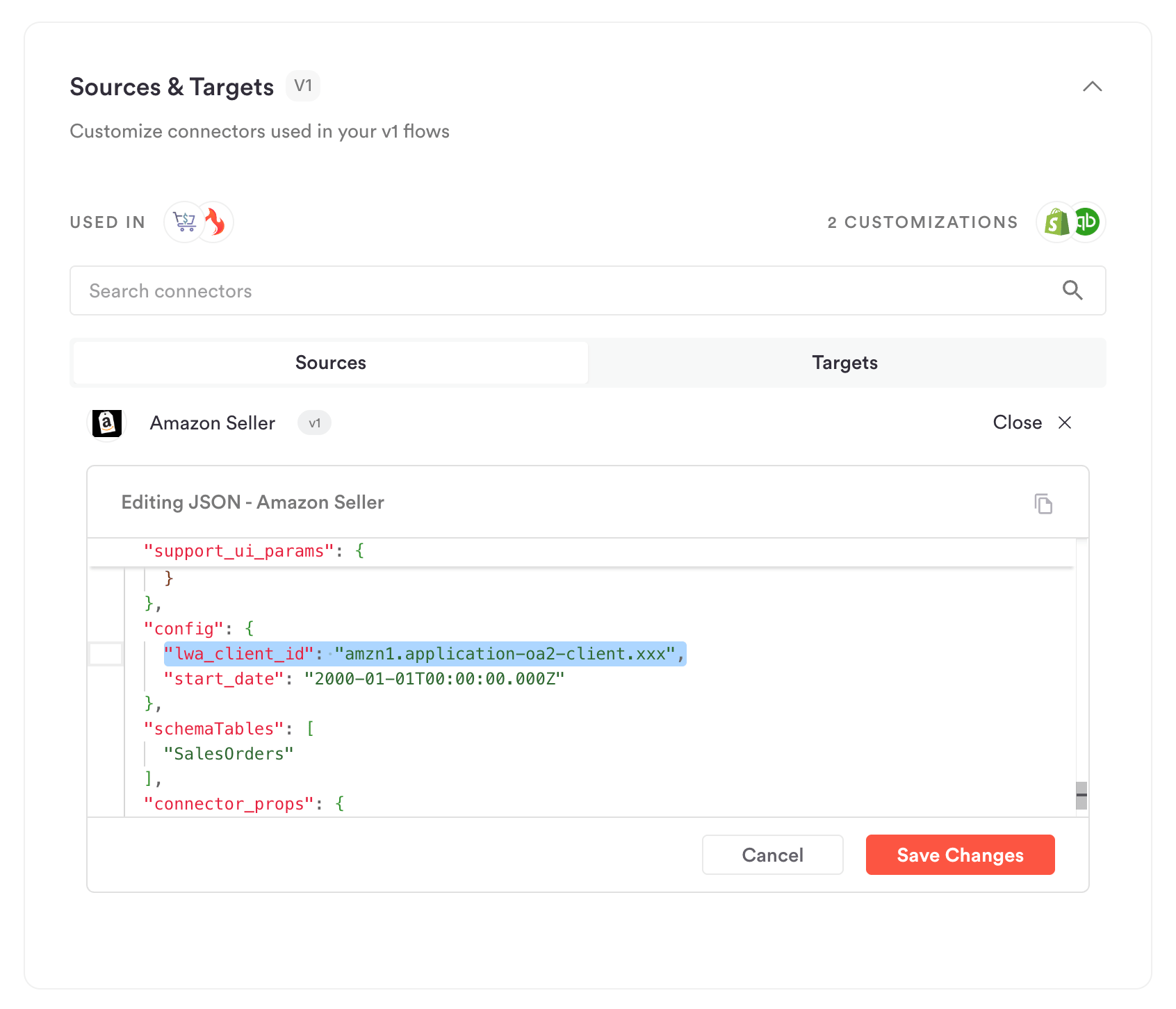Image resolution: width=1176 pixels, height=1009 pixels.
Task: Click the shopping cart flow icon
Action: tap(184, 222)
